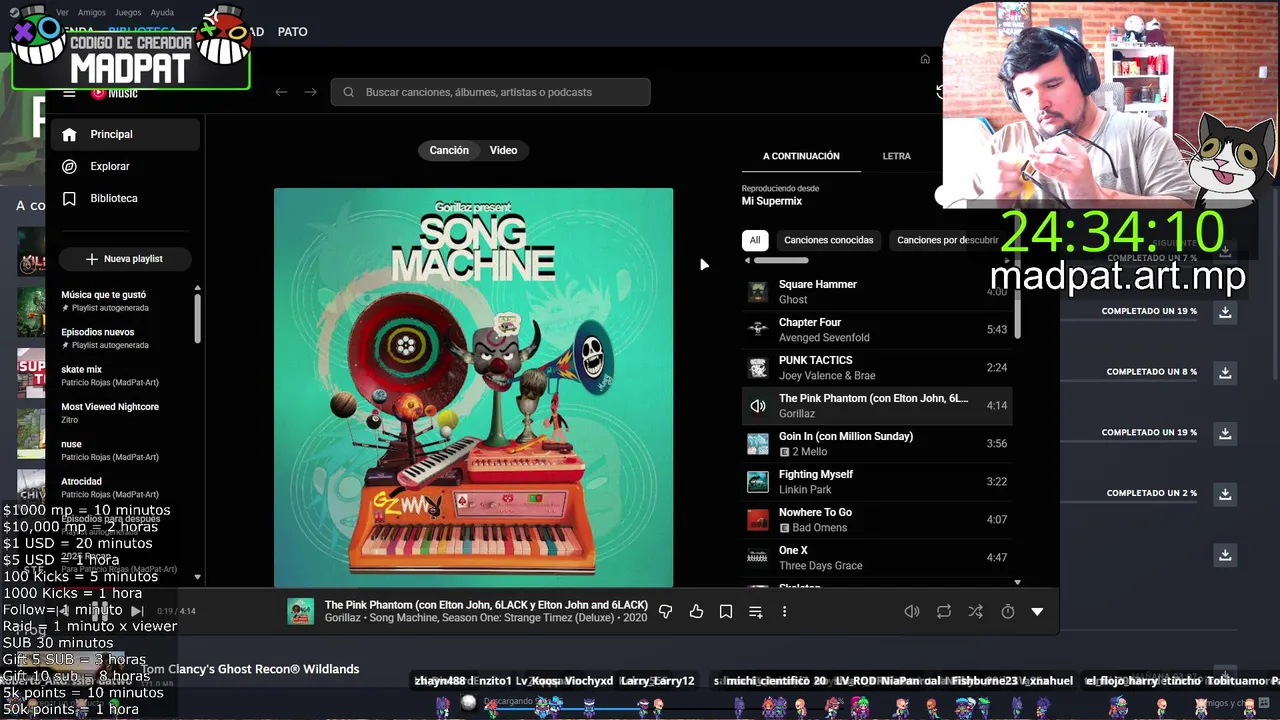Select the Canciones por descubrir filter chip
This screenshot has width=1280, height=720.
(x=947, y=240)
